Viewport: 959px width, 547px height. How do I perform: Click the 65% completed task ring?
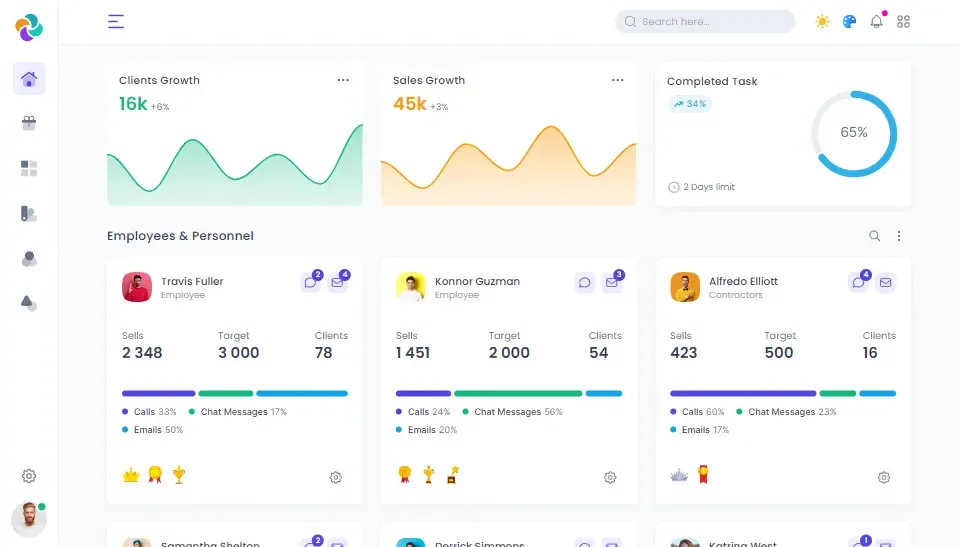(854, 133)
